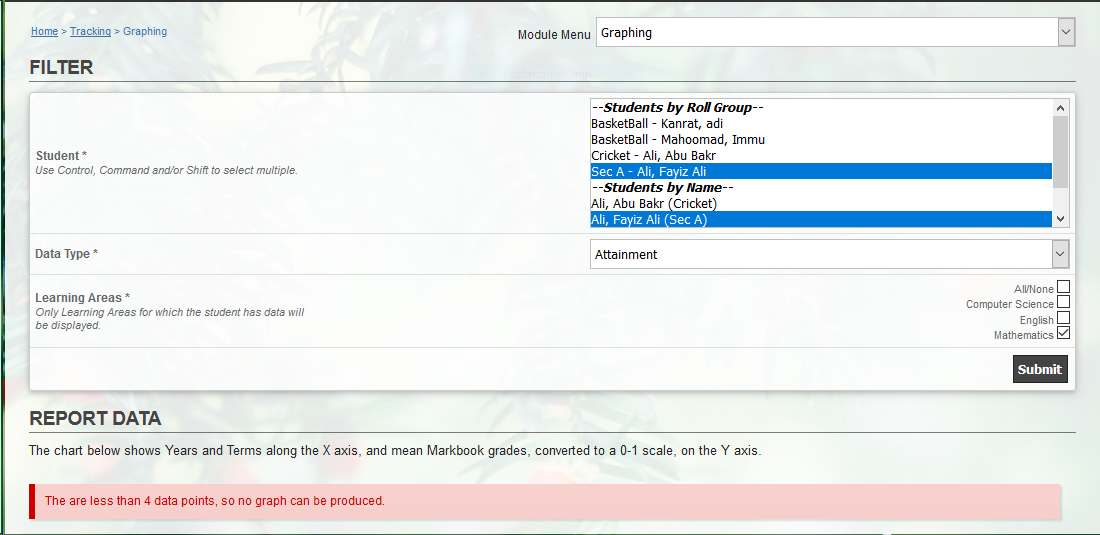
Task: Select student Cricket - Ali, Abu Bakr
Action: (x=821, y=156)
